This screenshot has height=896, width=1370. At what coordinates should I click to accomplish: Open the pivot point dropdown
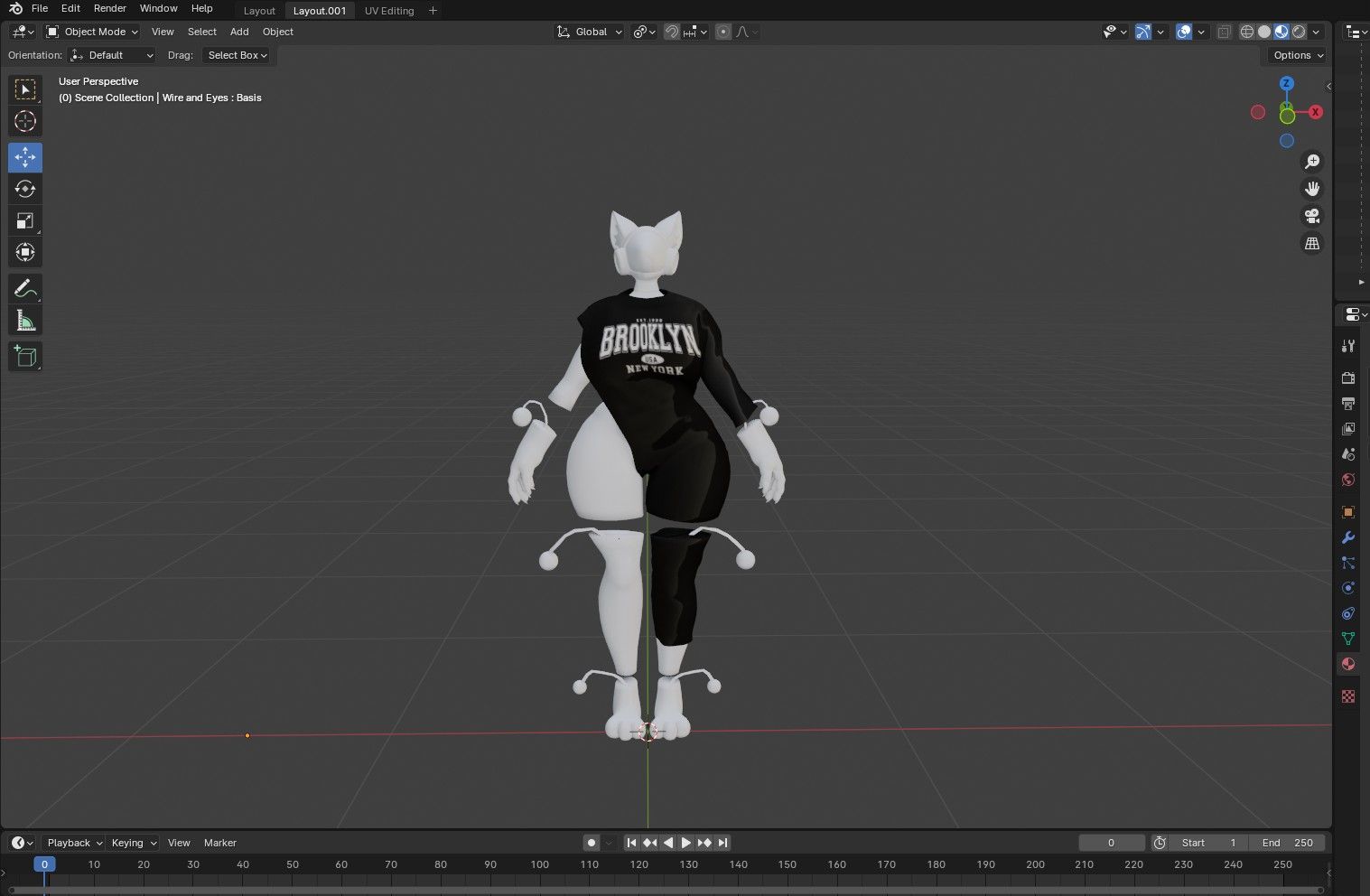644,32
